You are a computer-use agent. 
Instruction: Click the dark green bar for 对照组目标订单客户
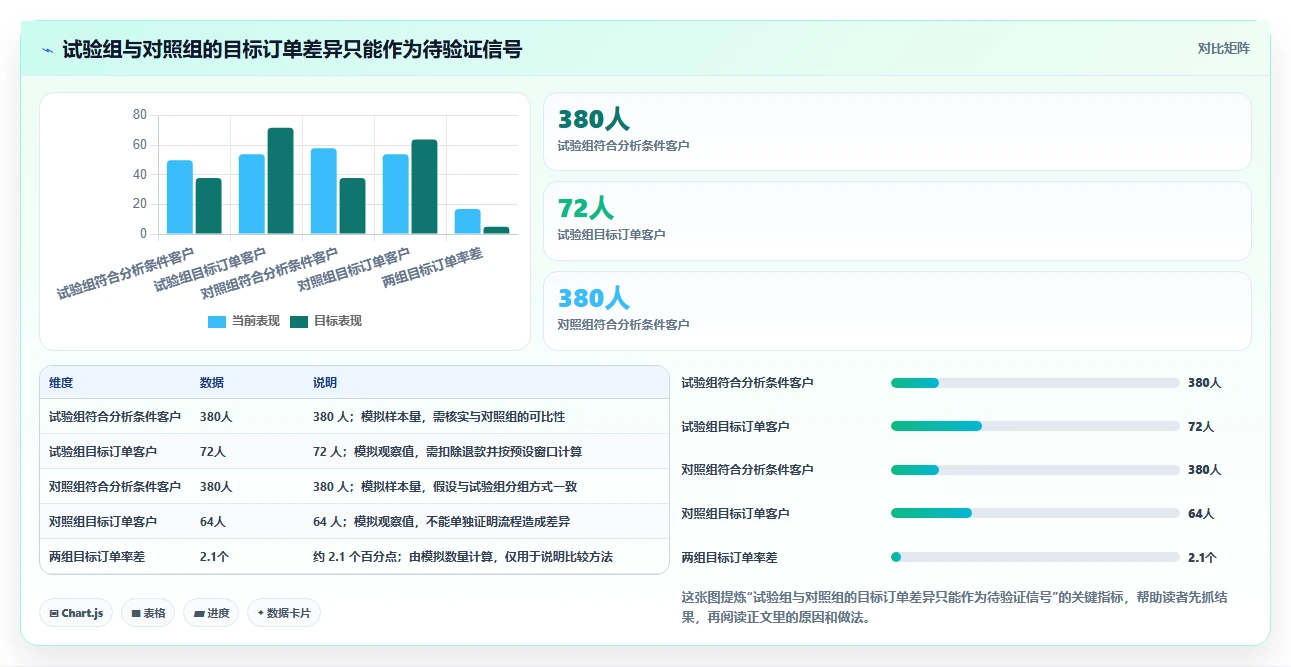click(424, 187)
